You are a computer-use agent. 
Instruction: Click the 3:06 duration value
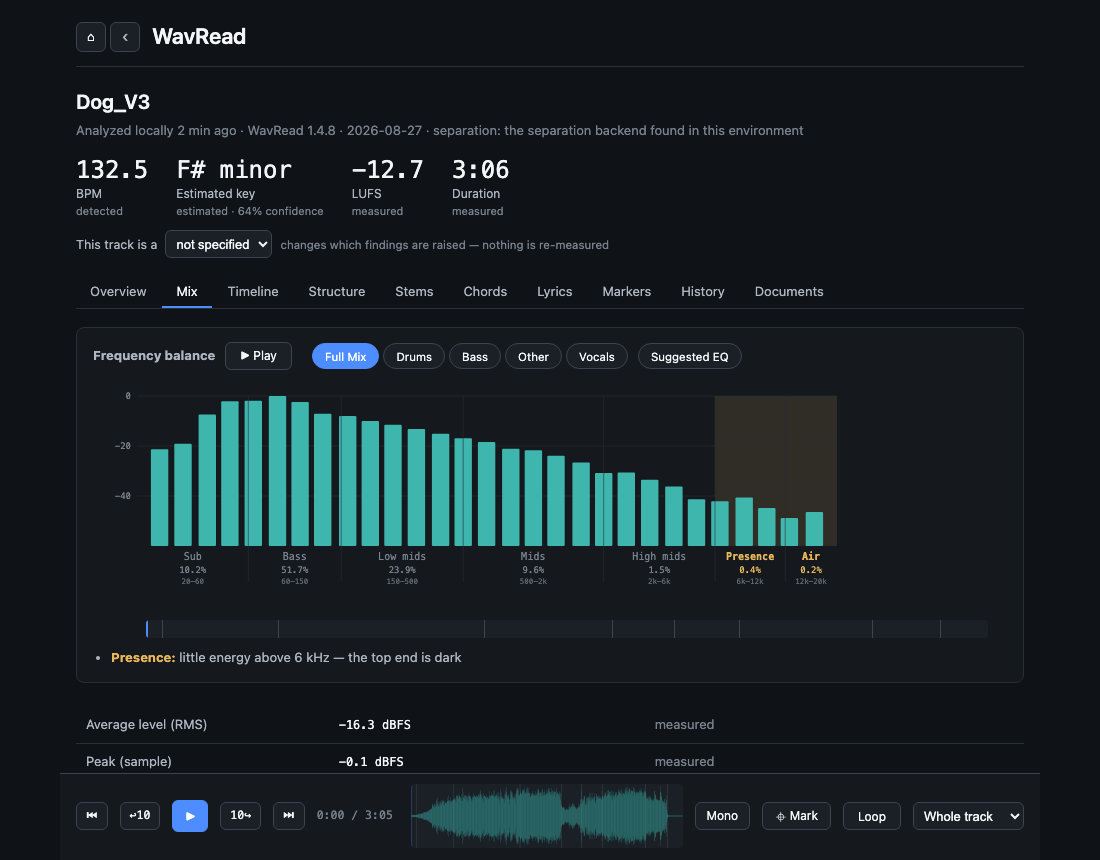[481, 170]
